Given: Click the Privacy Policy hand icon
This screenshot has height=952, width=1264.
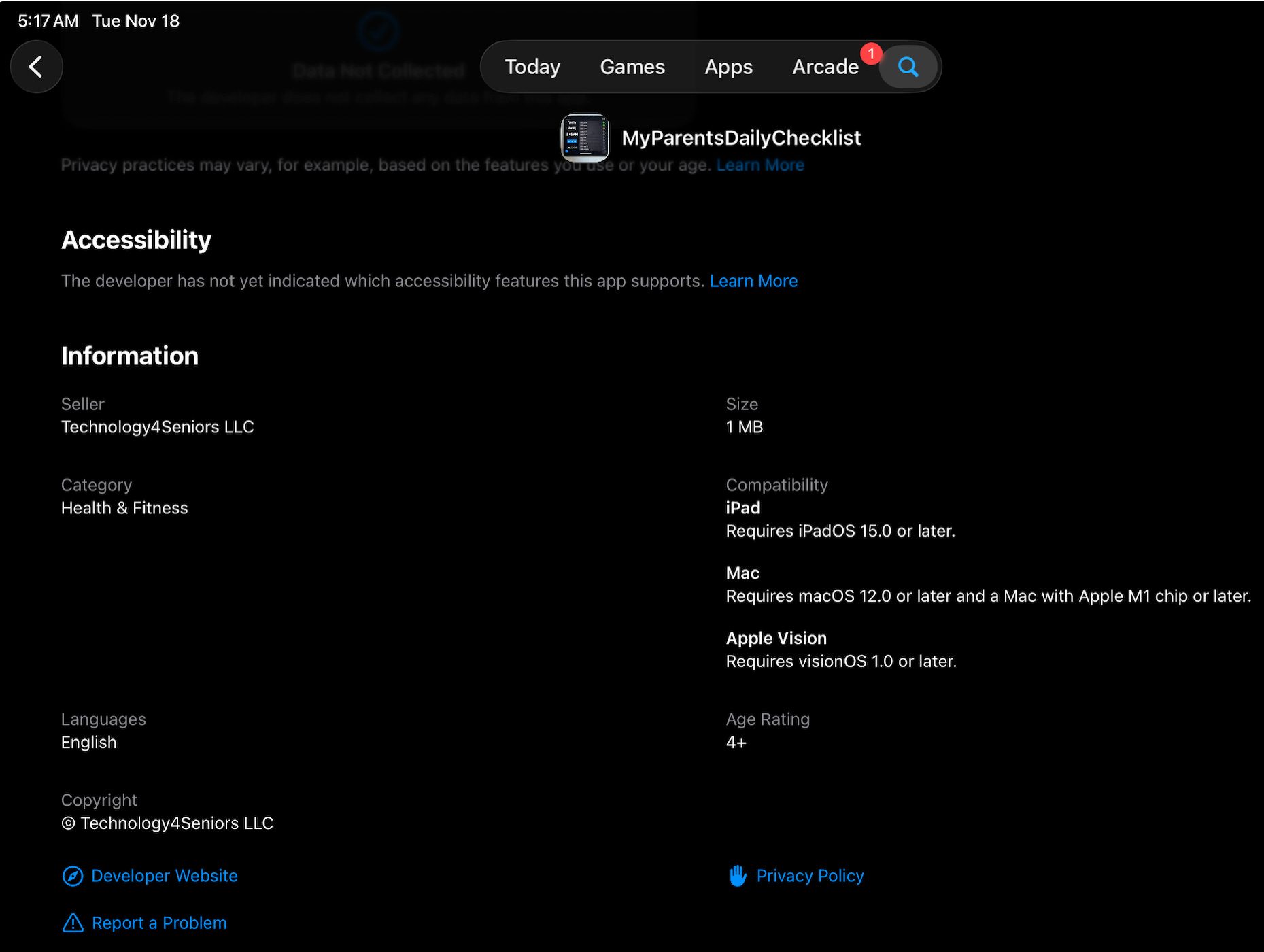Looking at the screenshot, I should point(738,876).
